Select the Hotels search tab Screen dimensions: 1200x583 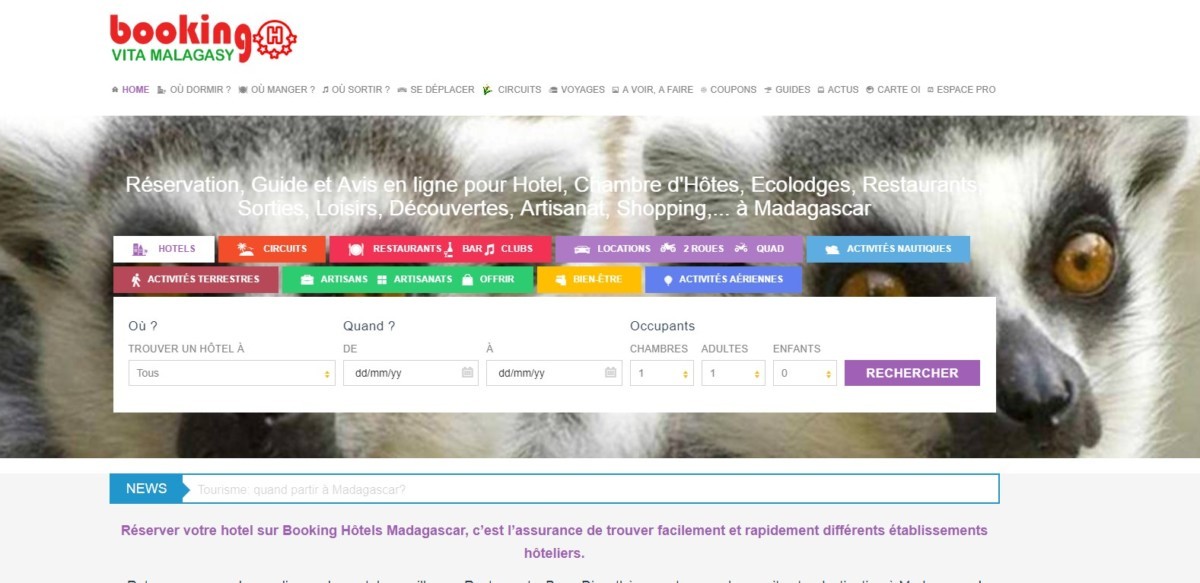point(164,249)
